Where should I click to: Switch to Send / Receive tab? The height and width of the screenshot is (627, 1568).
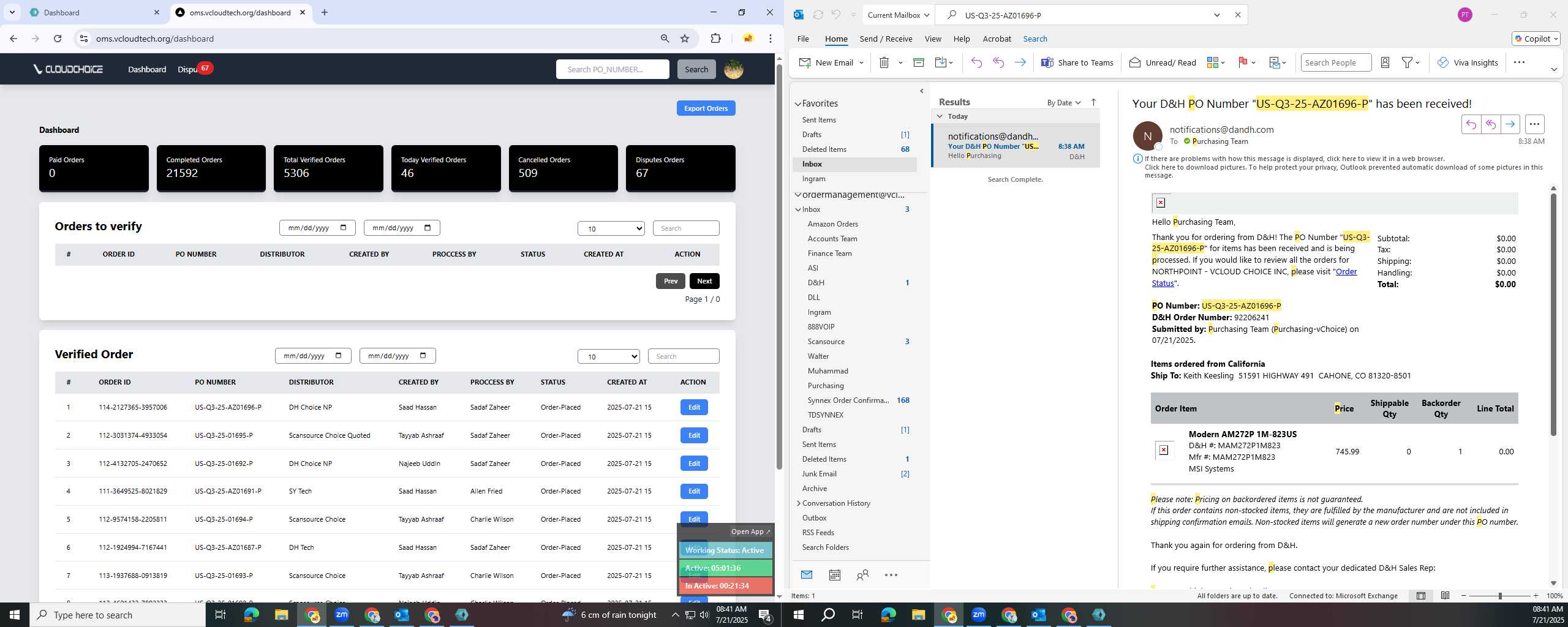pos(886,39)
